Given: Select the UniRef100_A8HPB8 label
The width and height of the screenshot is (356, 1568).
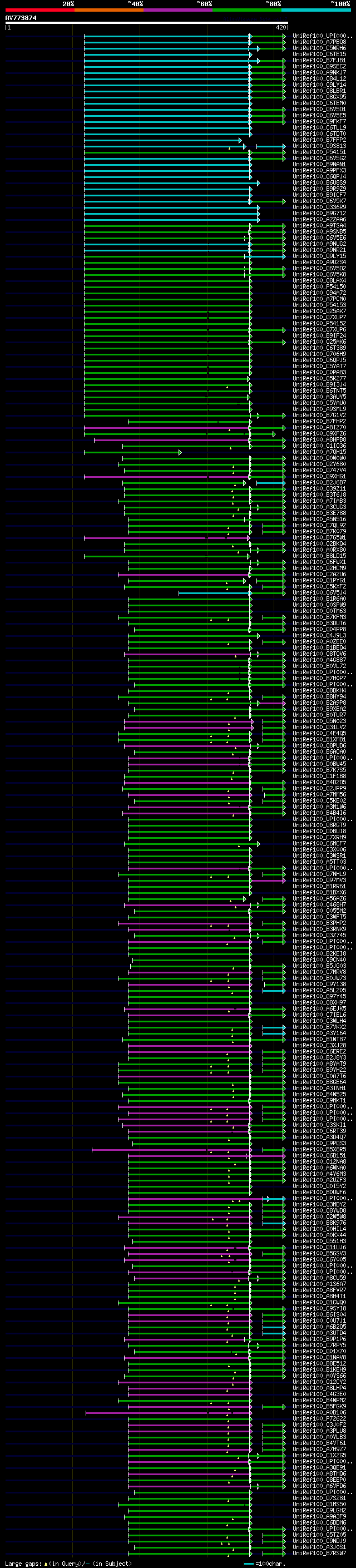Looking at the screenshot, I should (x=319, y=439).
